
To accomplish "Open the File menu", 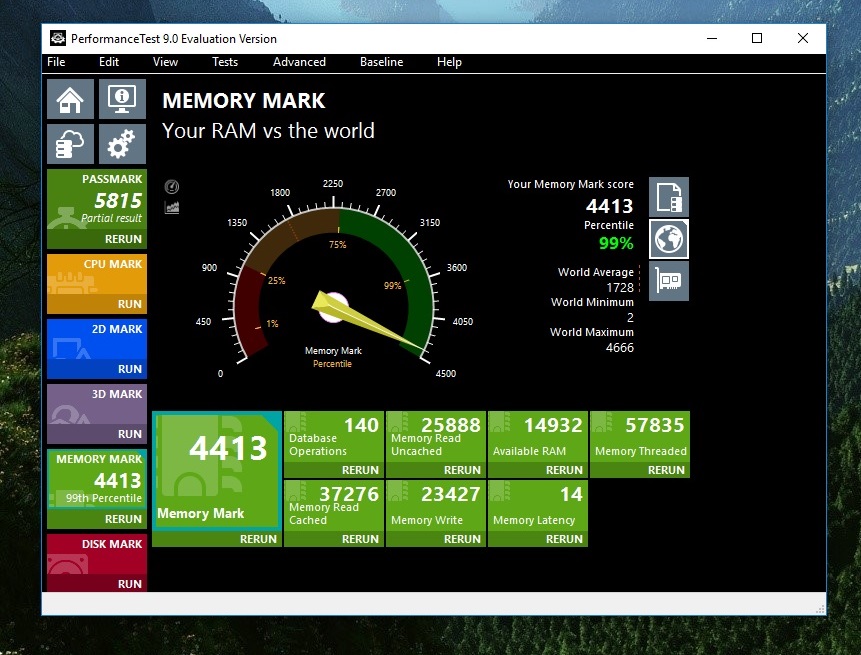I will (56, 62).
